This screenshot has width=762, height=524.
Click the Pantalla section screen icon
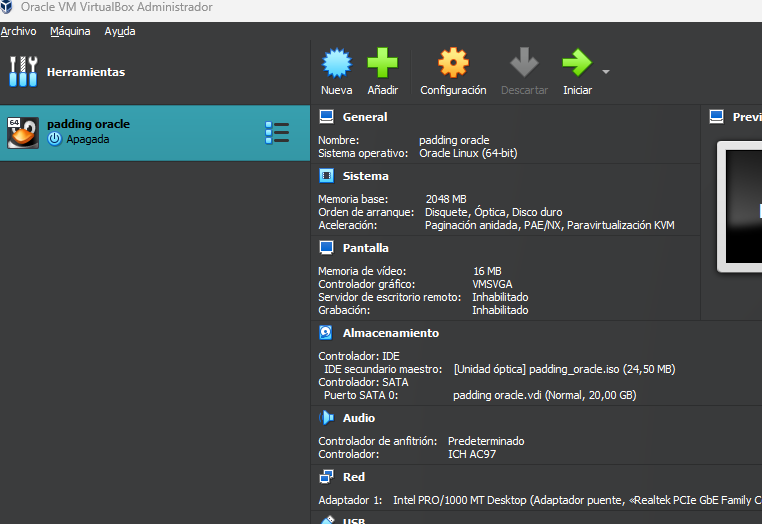pos(326,248)
